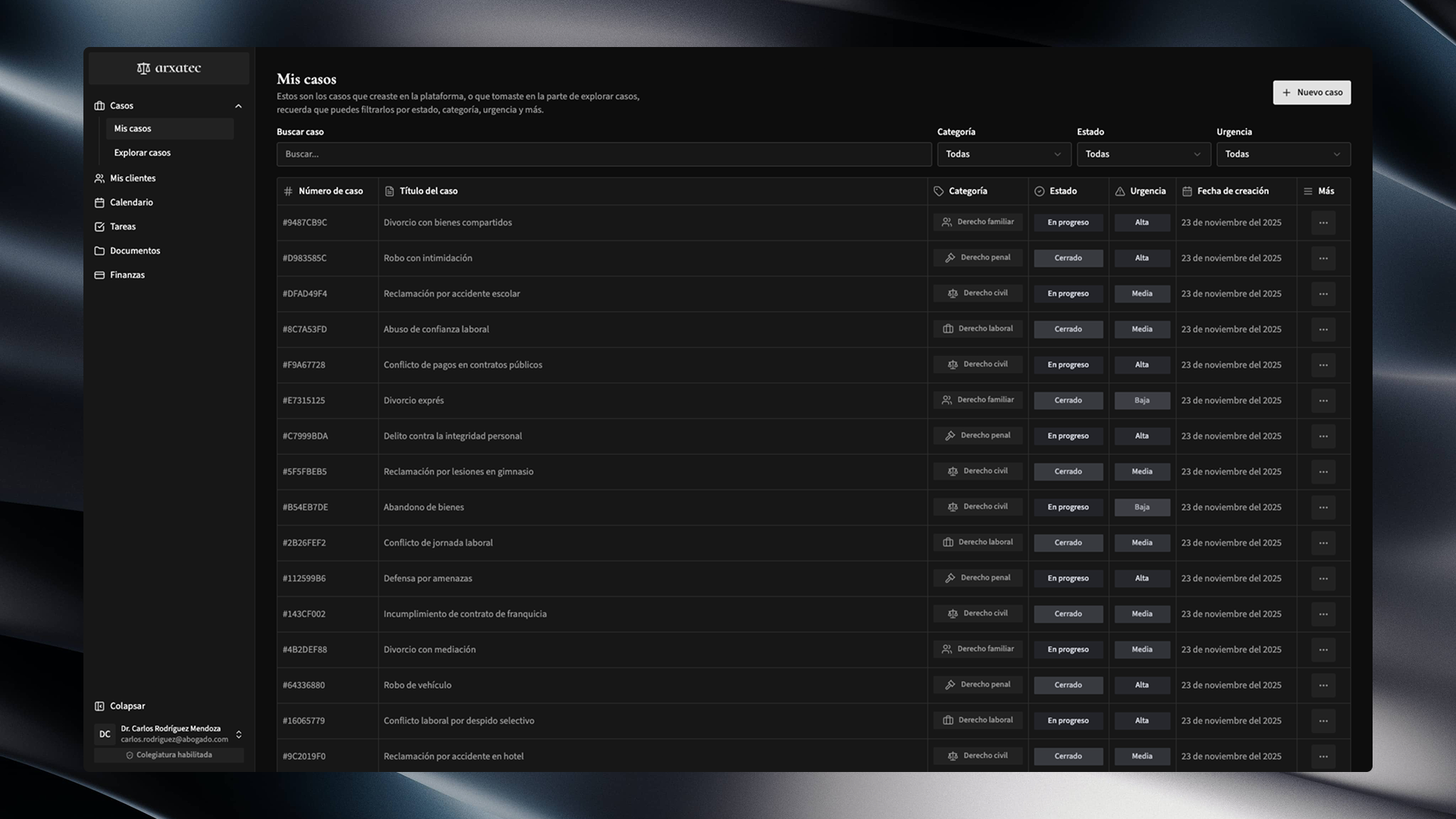The height and width of the screenshot is (819, 1456).
Task: Open more options for Divorcio con bienes compartidos
Action: click(x=1323, y=223)
